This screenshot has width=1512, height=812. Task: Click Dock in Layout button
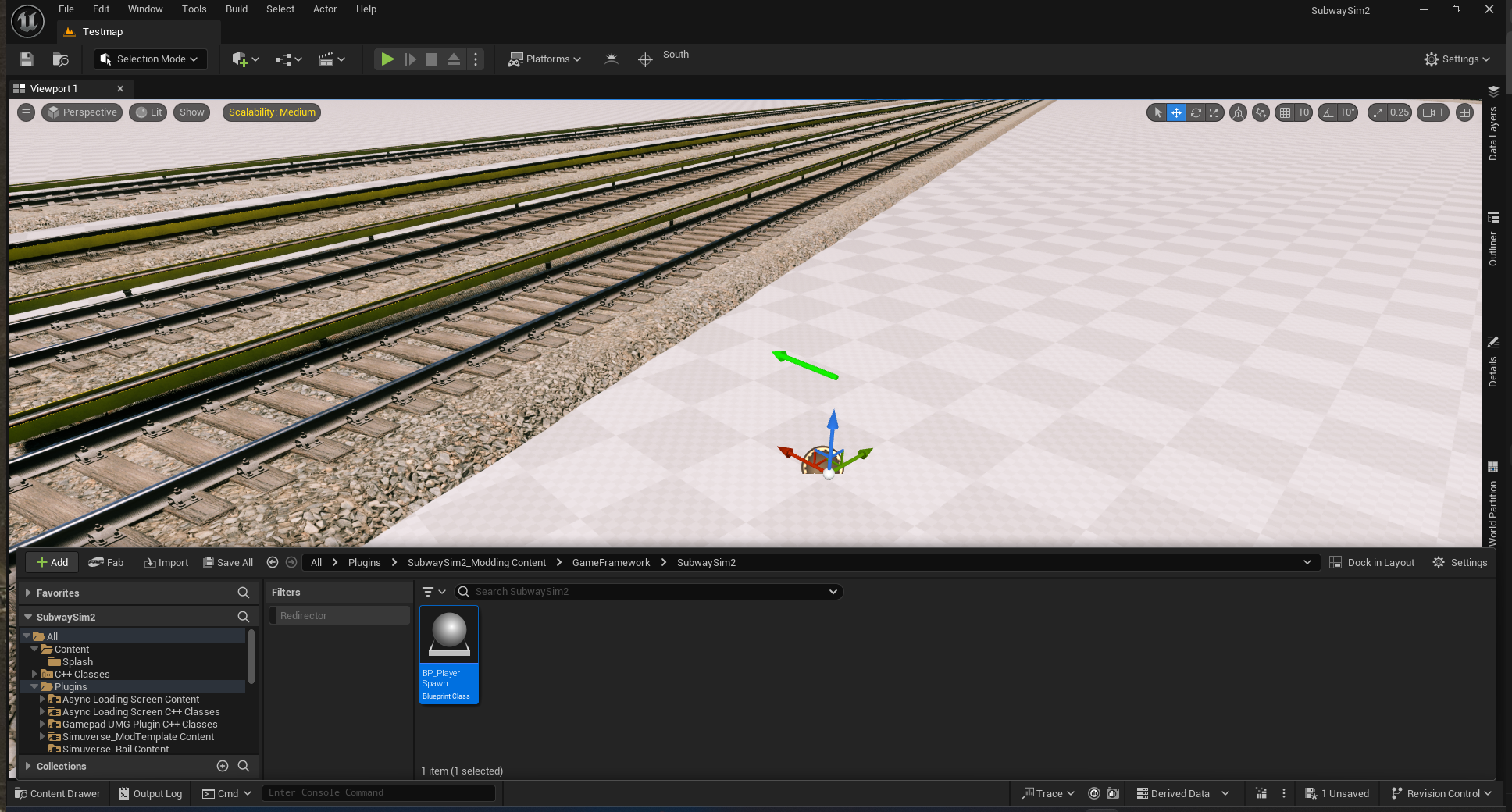(1372, 562)
